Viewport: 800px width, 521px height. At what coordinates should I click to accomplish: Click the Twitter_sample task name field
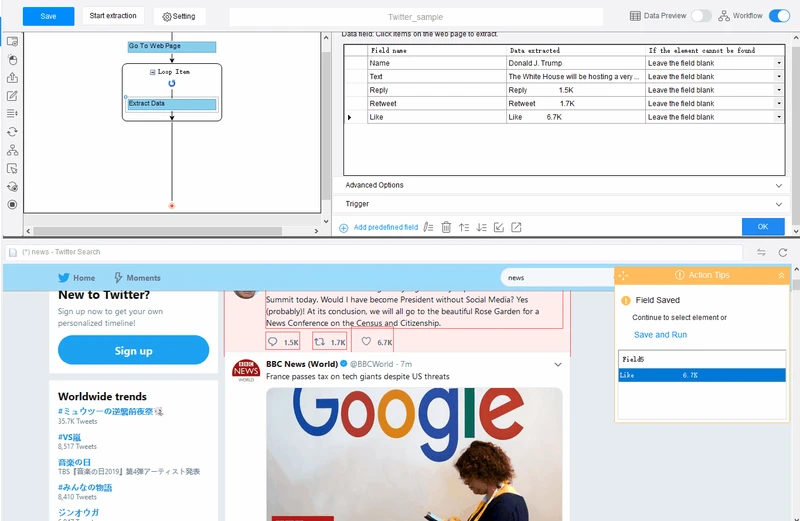tap(416, 17)
